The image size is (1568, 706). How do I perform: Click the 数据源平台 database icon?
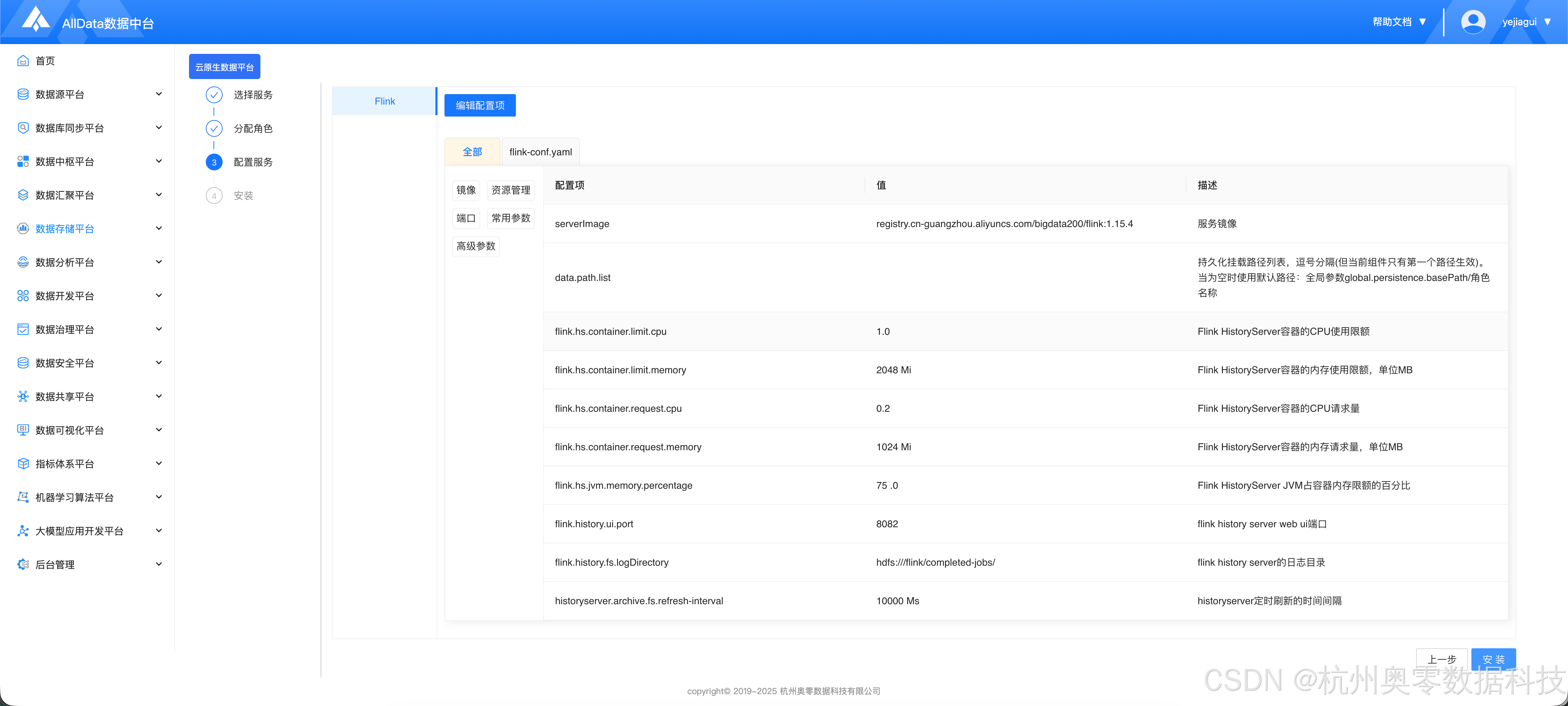(23, 94)
